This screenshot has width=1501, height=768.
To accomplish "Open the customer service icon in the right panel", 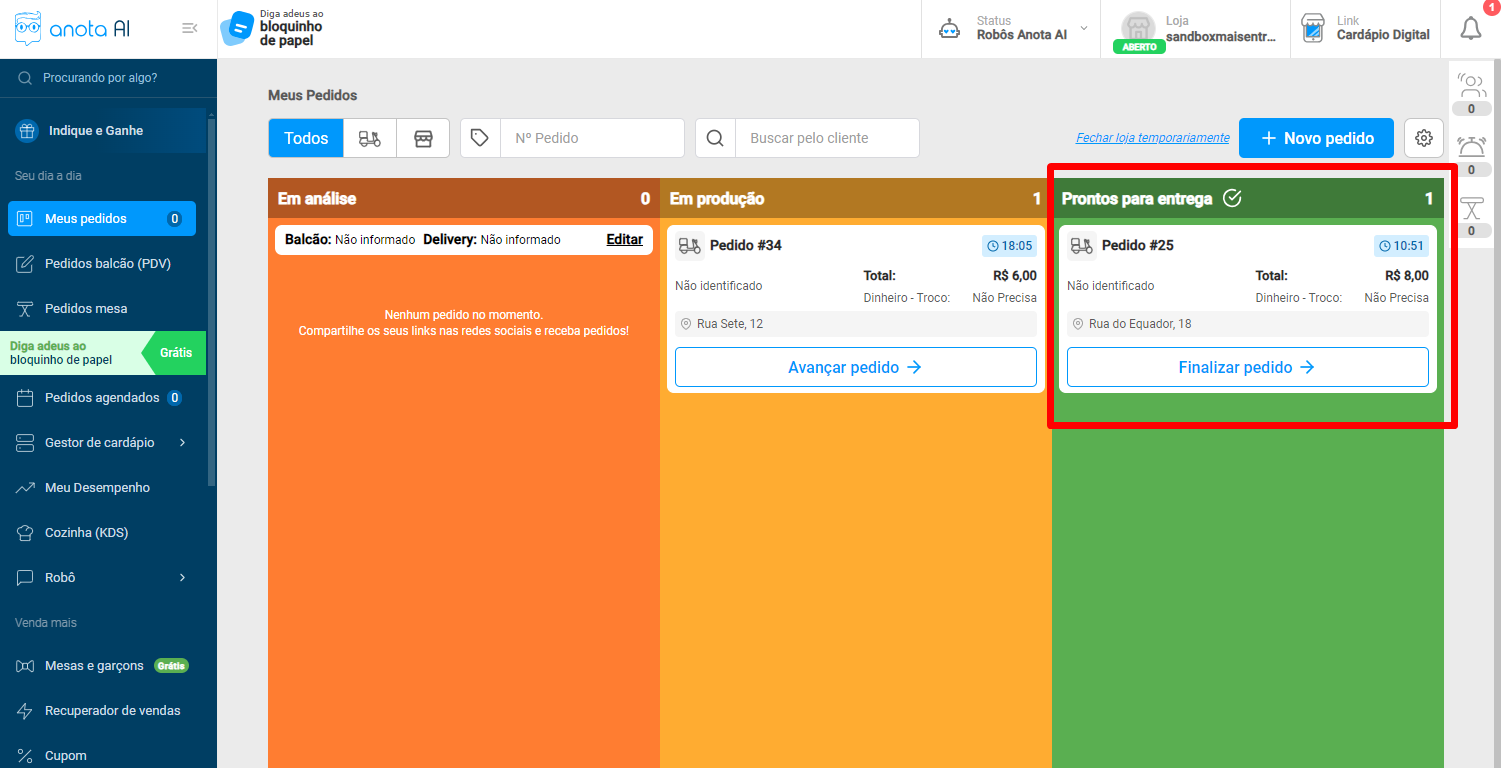I will pyautogui.click(x=1471, y=85).
